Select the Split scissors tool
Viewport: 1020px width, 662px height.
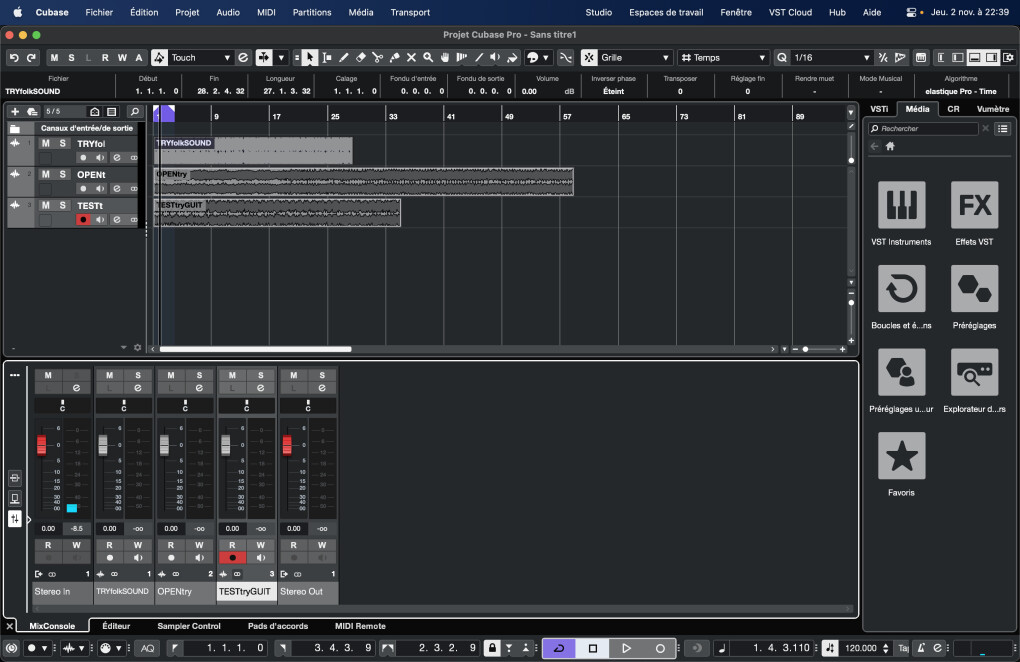(x=377, y=58)
